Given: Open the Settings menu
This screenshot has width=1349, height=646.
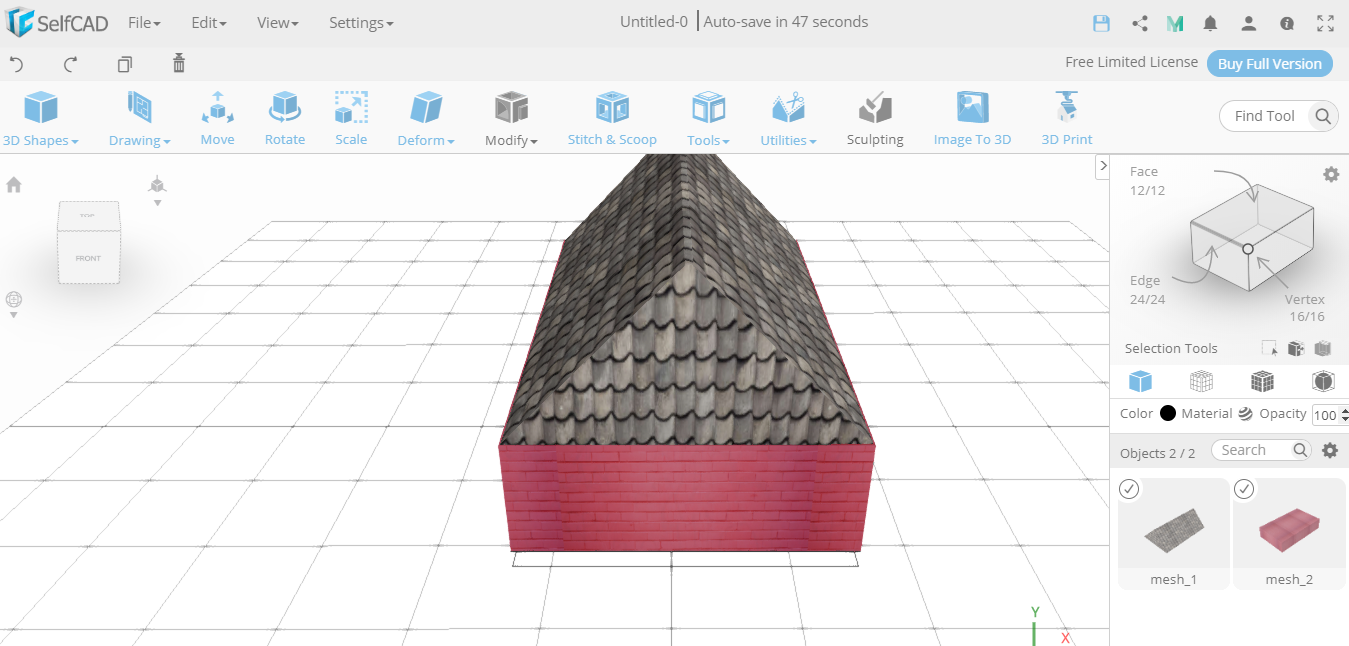Looking at the screenshot, I should pyautogui.click(x=361, y=22).
